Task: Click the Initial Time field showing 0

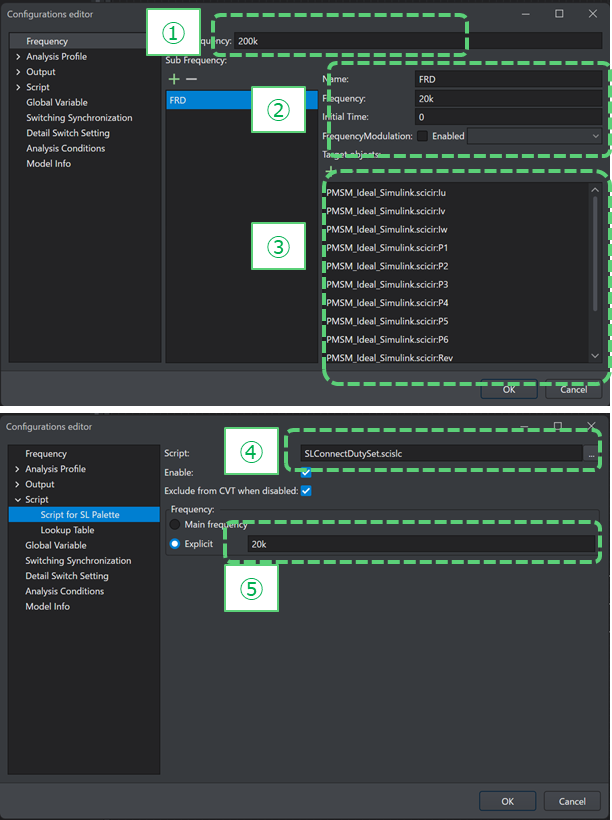Action: (508, 117)
